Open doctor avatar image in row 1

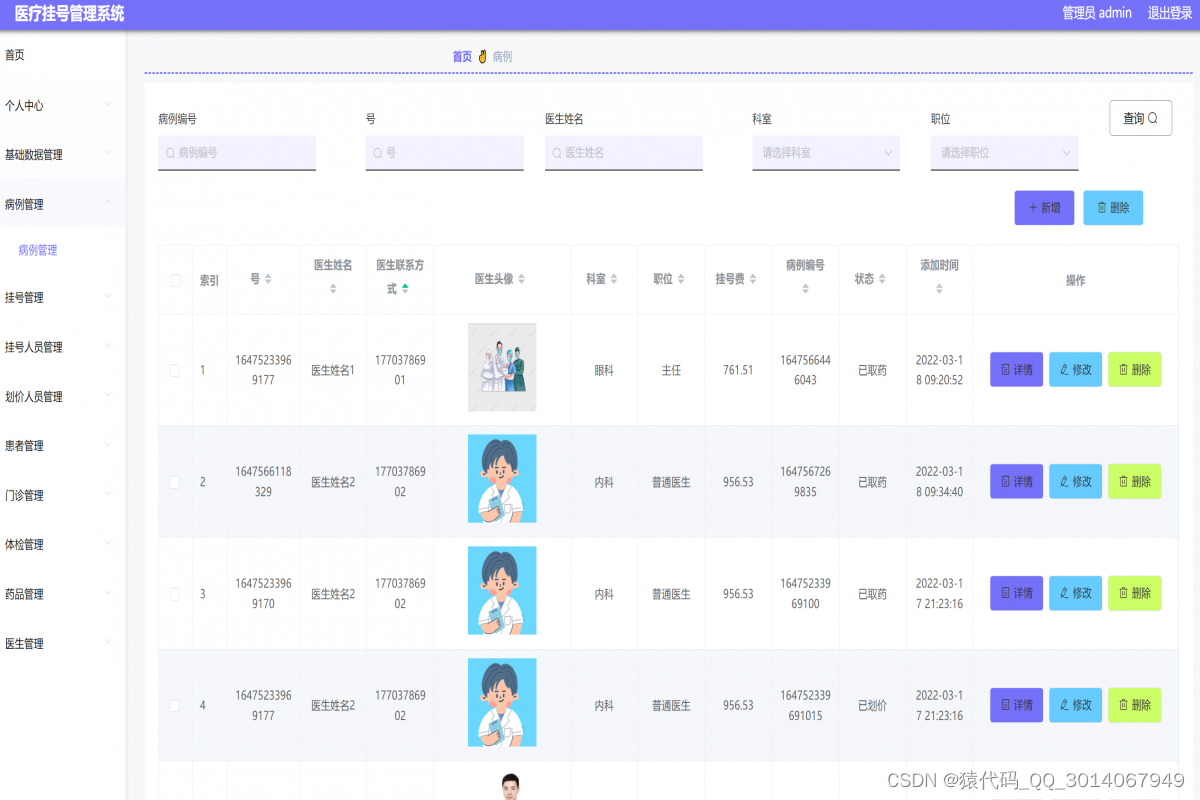(502, 367)
